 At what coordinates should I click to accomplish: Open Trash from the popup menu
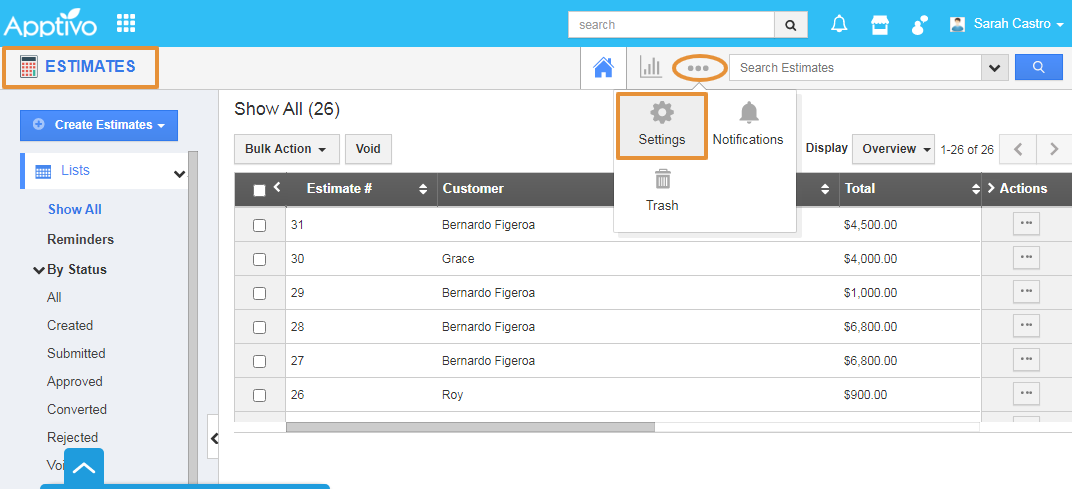[661, 191]
